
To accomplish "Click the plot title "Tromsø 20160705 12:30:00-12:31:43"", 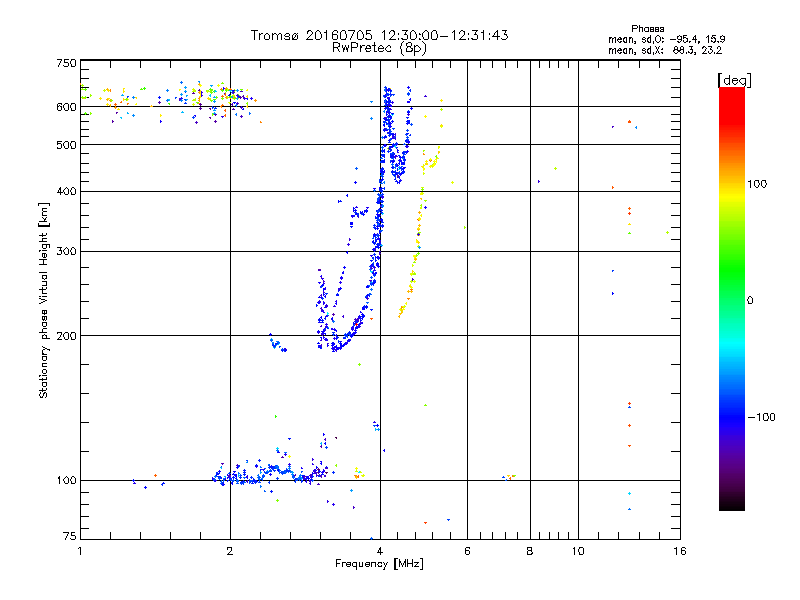I will point(379,35).
